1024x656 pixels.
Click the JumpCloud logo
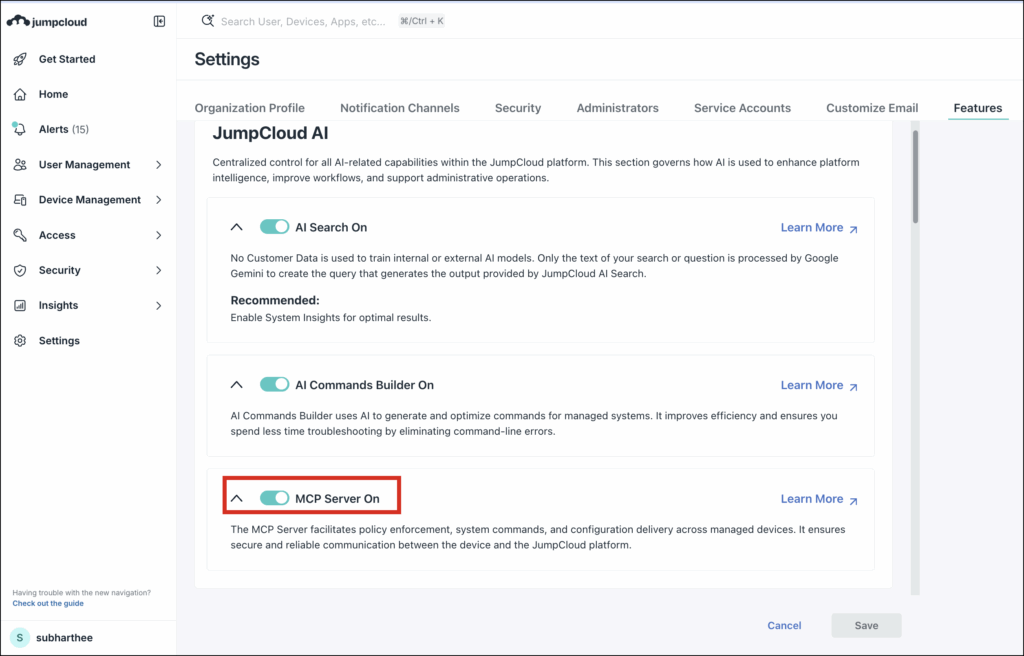48,21
